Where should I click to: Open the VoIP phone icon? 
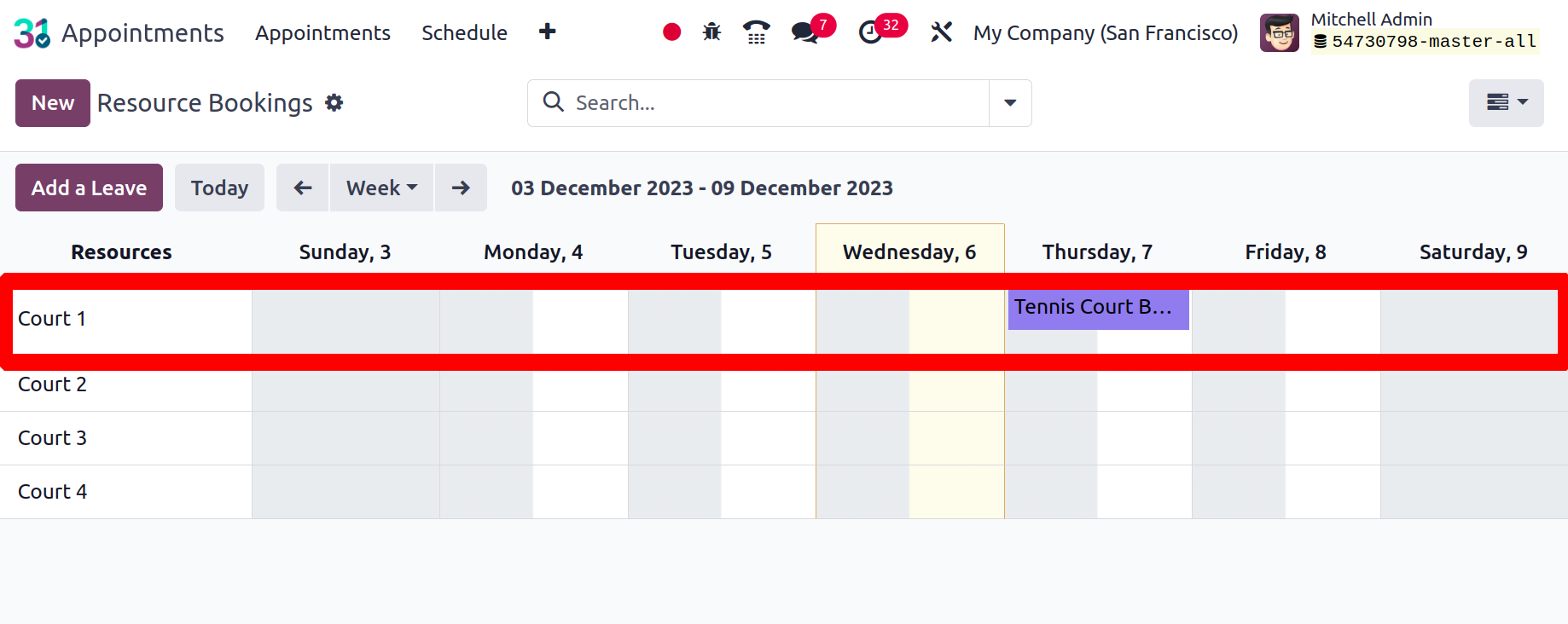click(756, 32)
